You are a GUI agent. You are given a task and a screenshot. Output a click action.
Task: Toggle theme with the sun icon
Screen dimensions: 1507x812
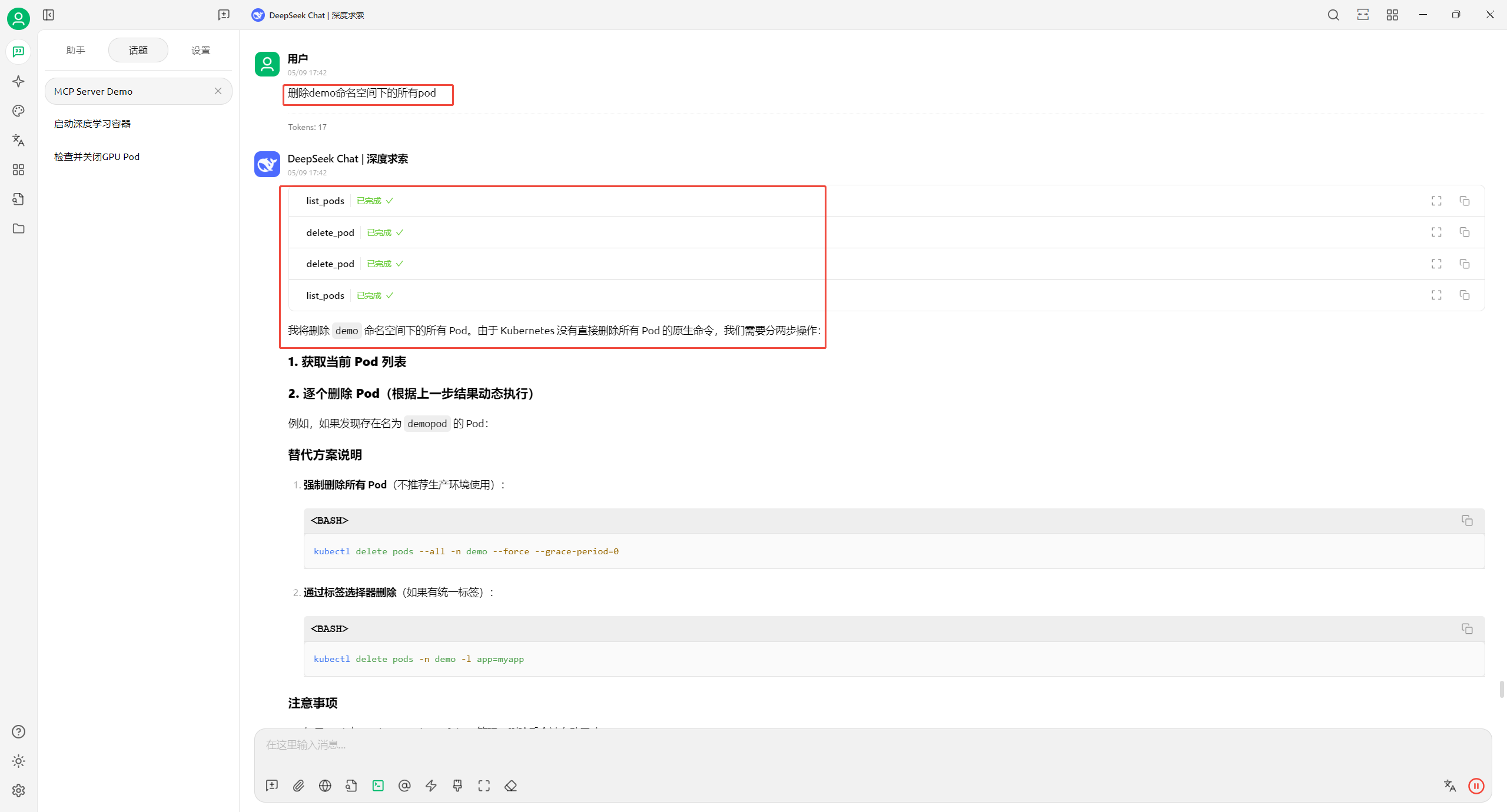click(x=18, y=761)
